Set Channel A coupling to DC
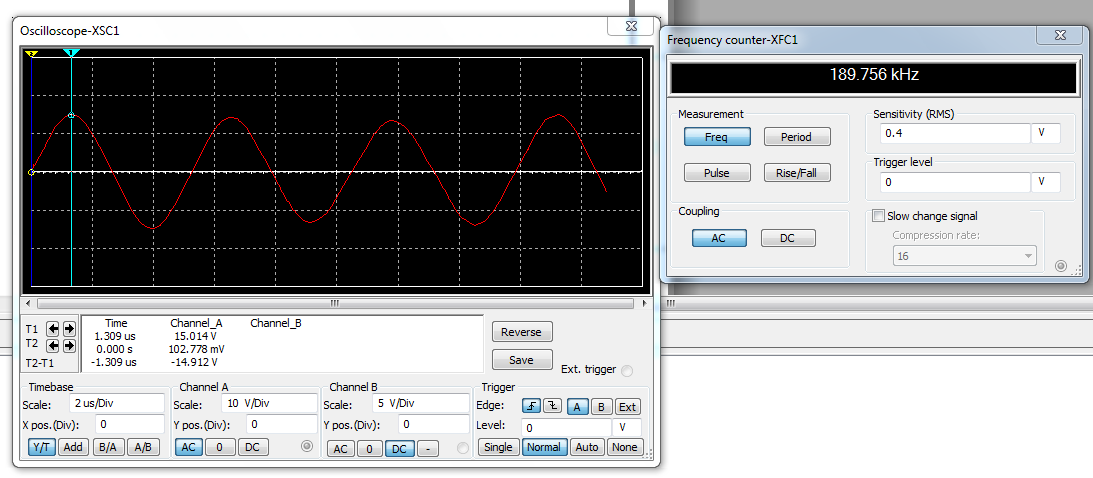The image size is (1093, 478). pos(252,447)
